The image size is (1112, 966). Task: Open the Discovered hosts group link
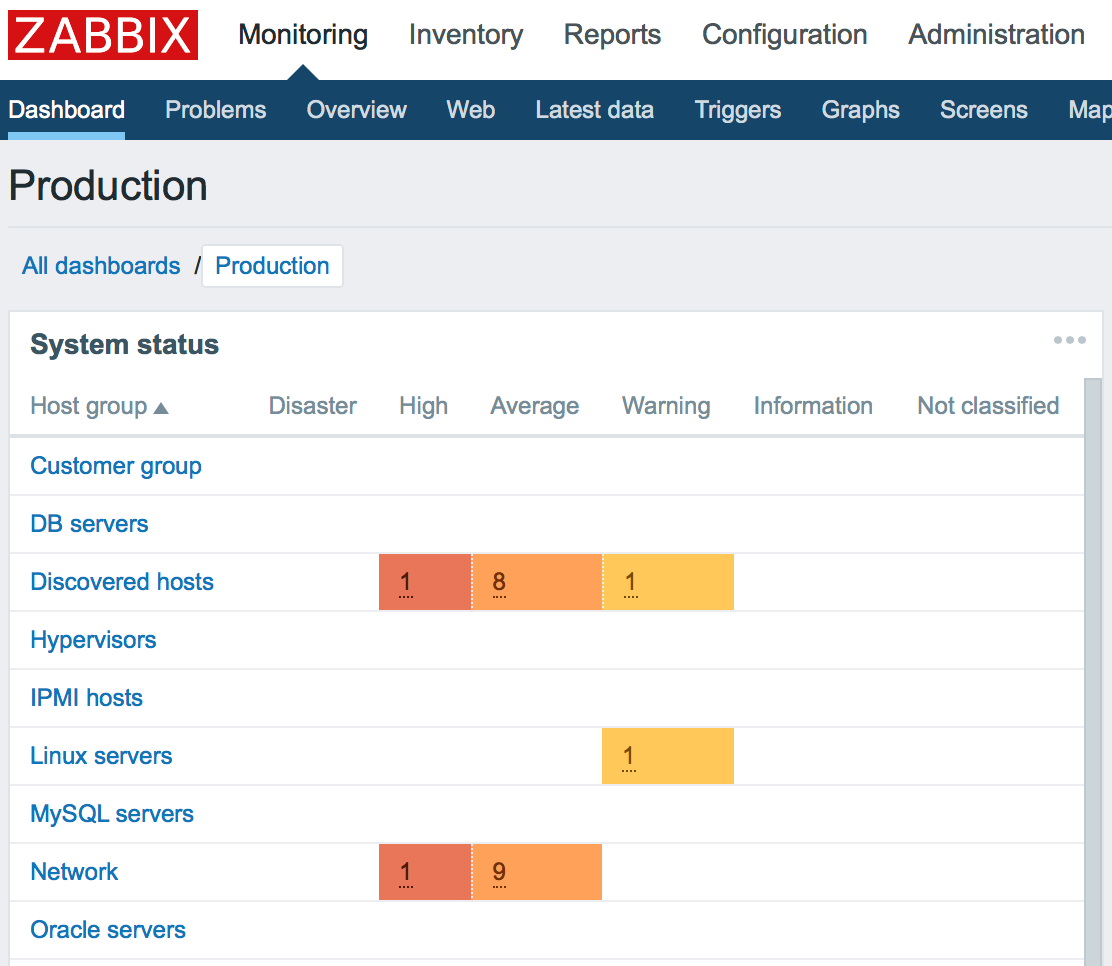coord(122,582)
